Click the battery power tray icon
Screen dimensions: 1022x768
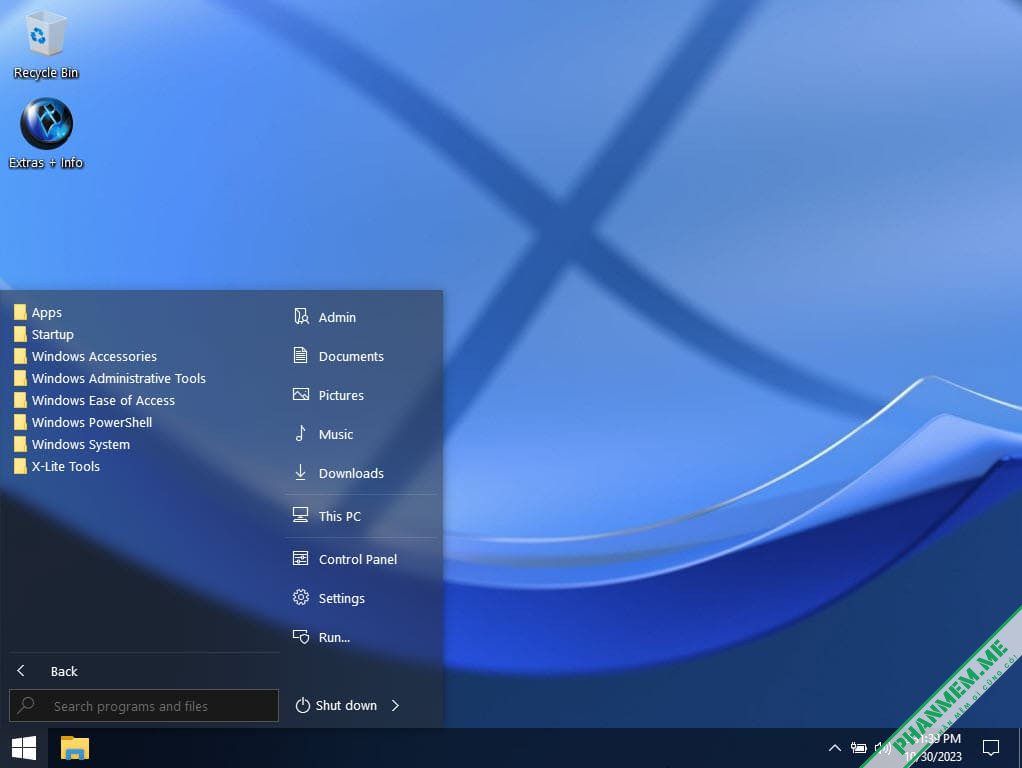859,748
